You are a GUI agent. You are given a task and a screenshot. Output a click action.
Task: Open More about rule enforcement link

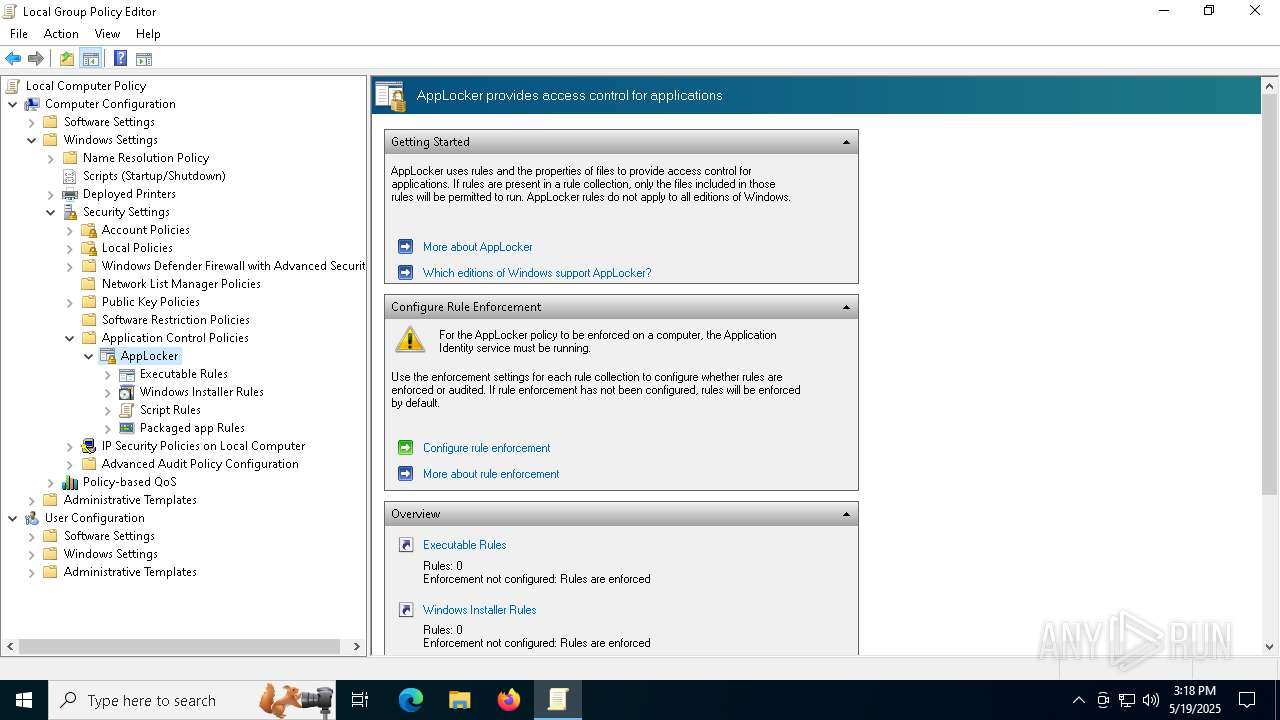click(x=491, y=474)
